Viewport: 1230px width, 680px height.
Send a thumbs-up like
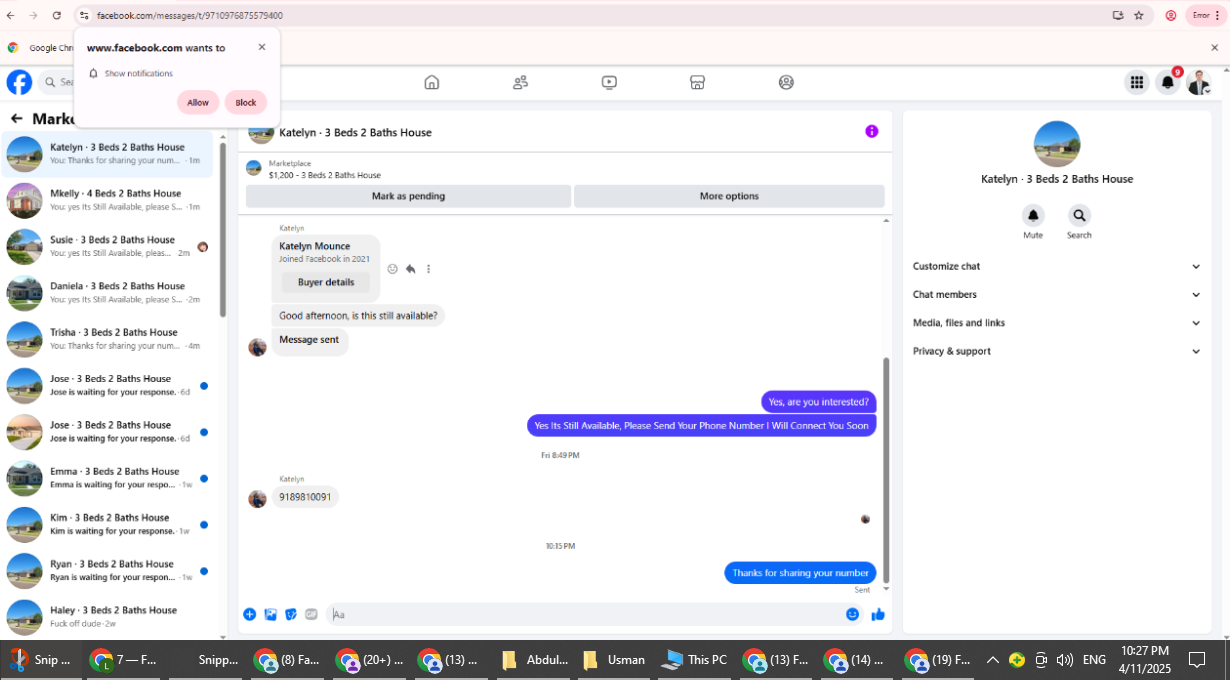(x=878, y=614)
